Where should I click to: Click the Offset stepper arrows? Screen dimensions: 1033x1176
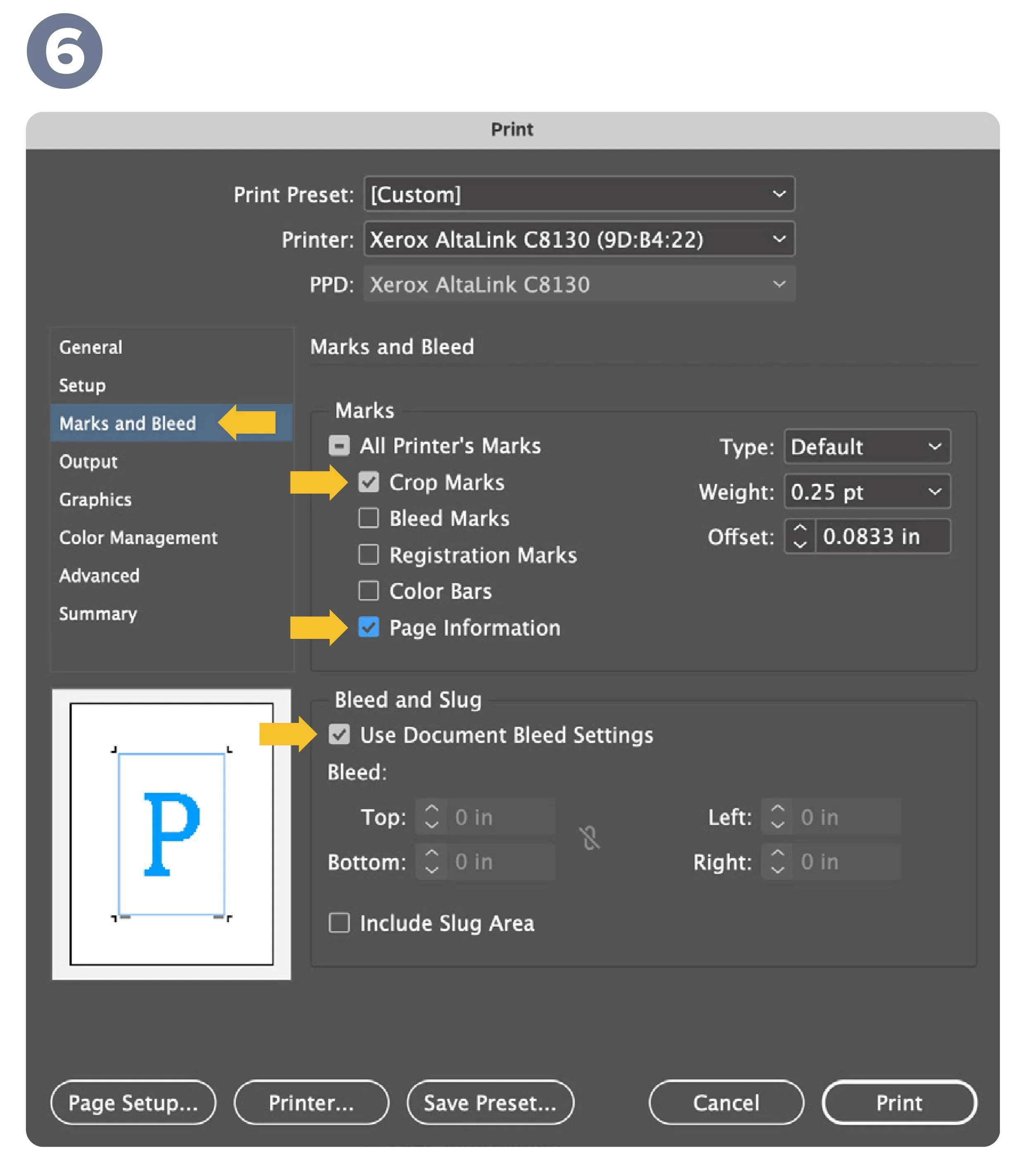(x=800, y=536)
